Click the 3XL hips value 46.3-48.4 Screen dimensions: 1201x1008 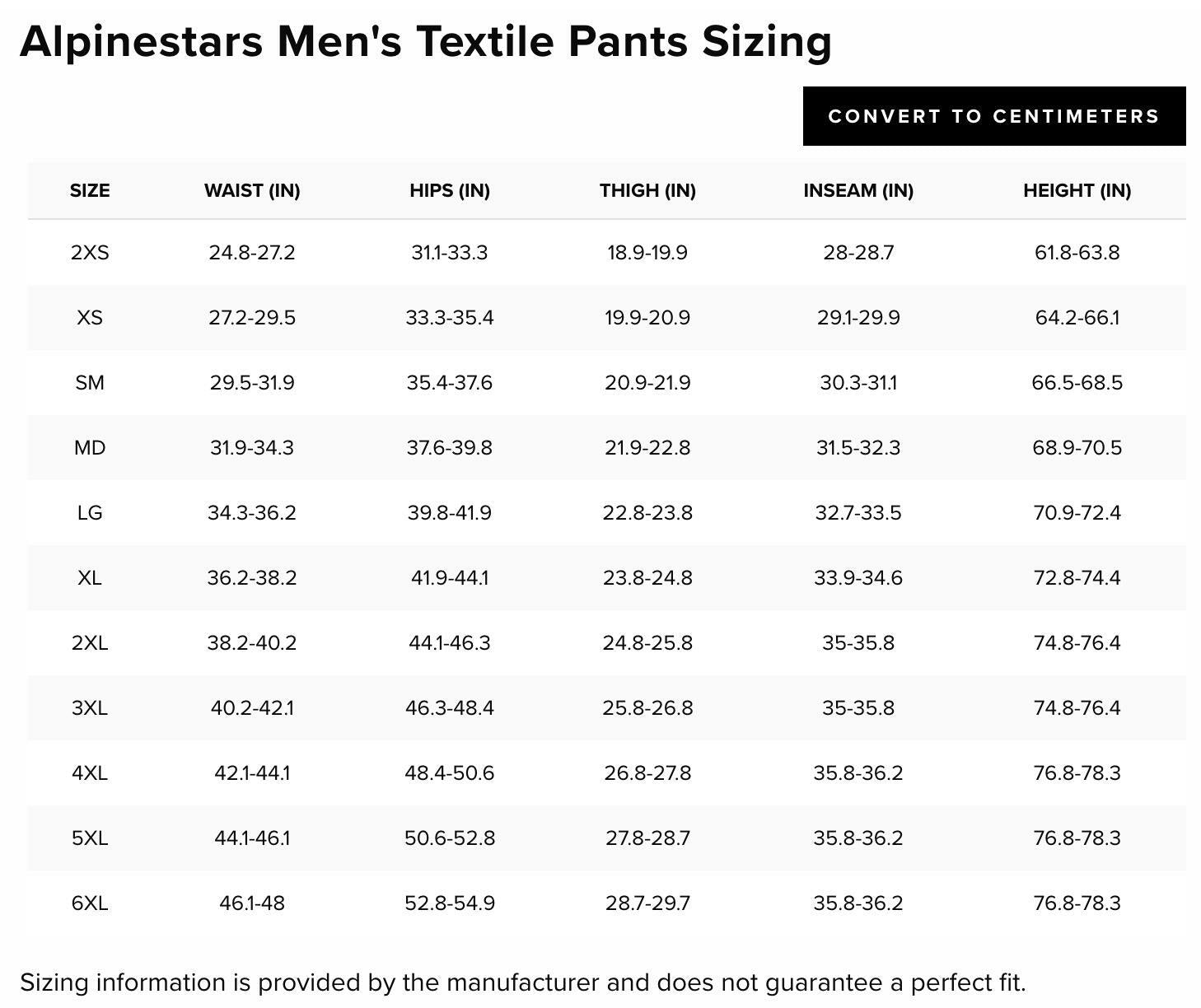[x=450, y=707]
